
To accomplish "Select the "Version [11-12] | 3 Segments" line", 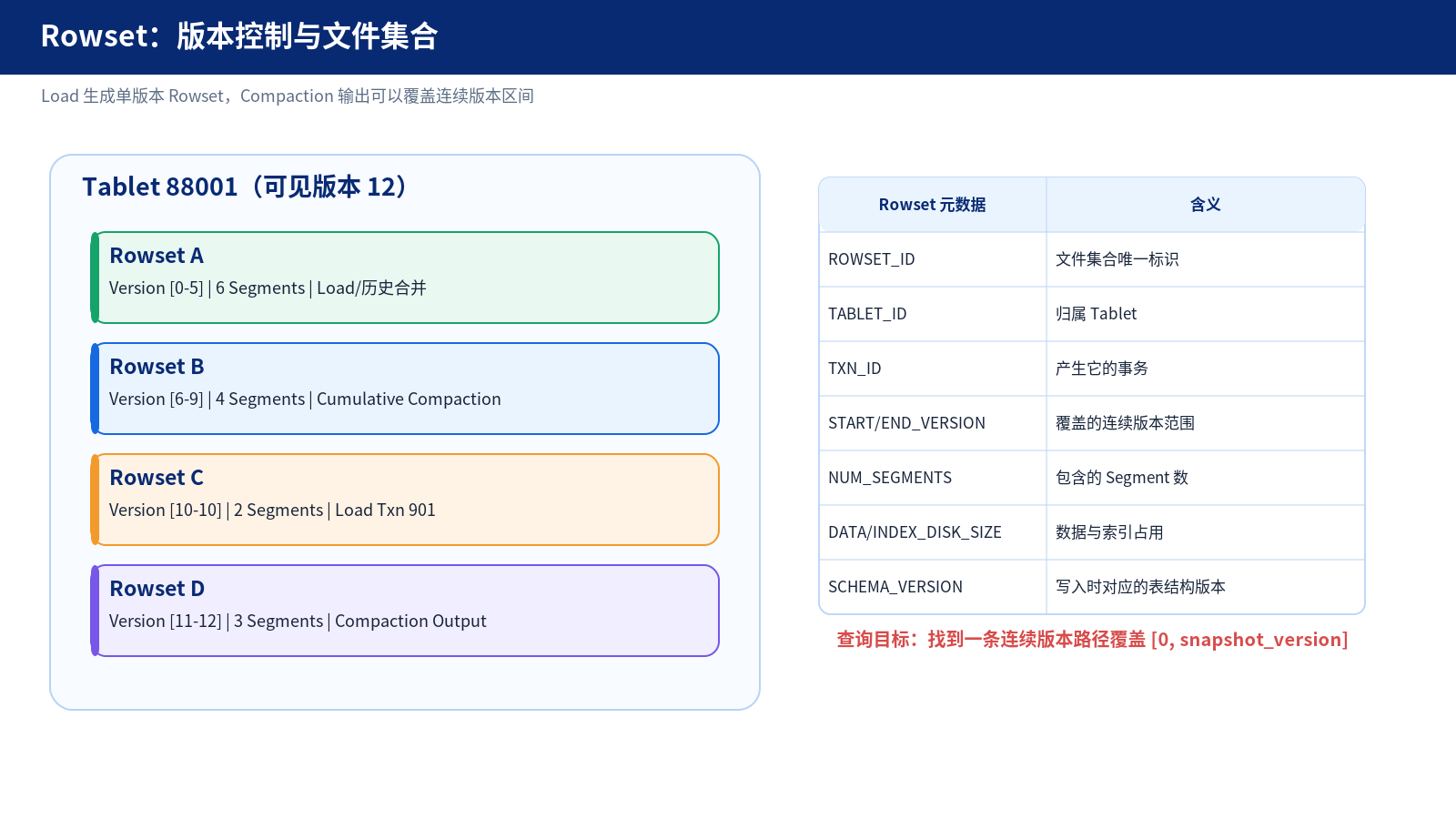I will click(x=298, y=622).
